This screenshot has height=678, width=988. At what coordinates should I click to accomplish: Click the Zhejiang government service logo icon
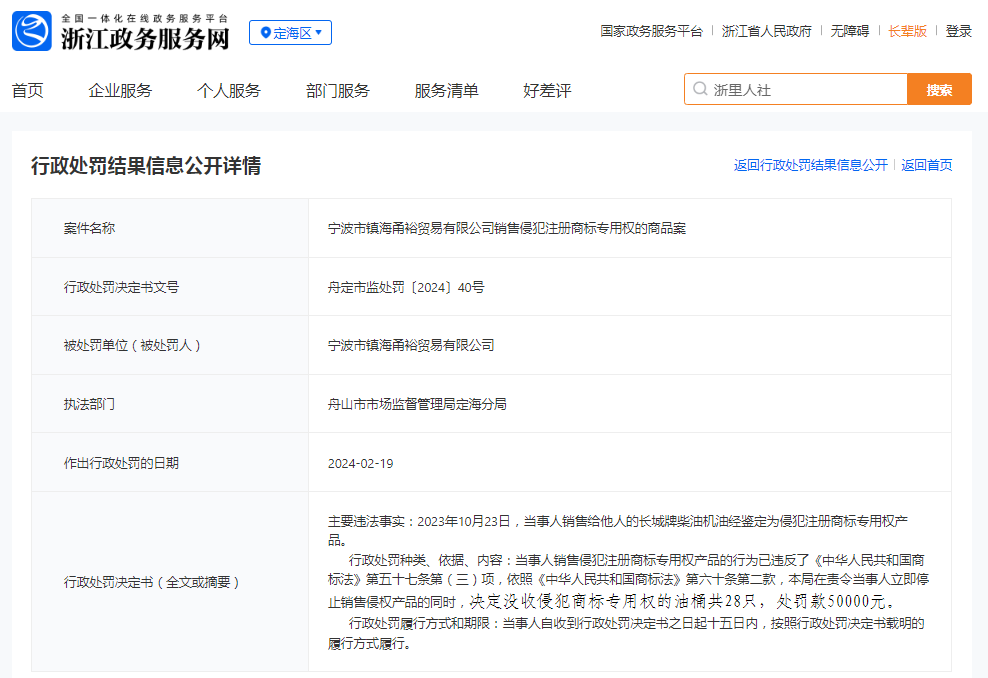point(32,31)
